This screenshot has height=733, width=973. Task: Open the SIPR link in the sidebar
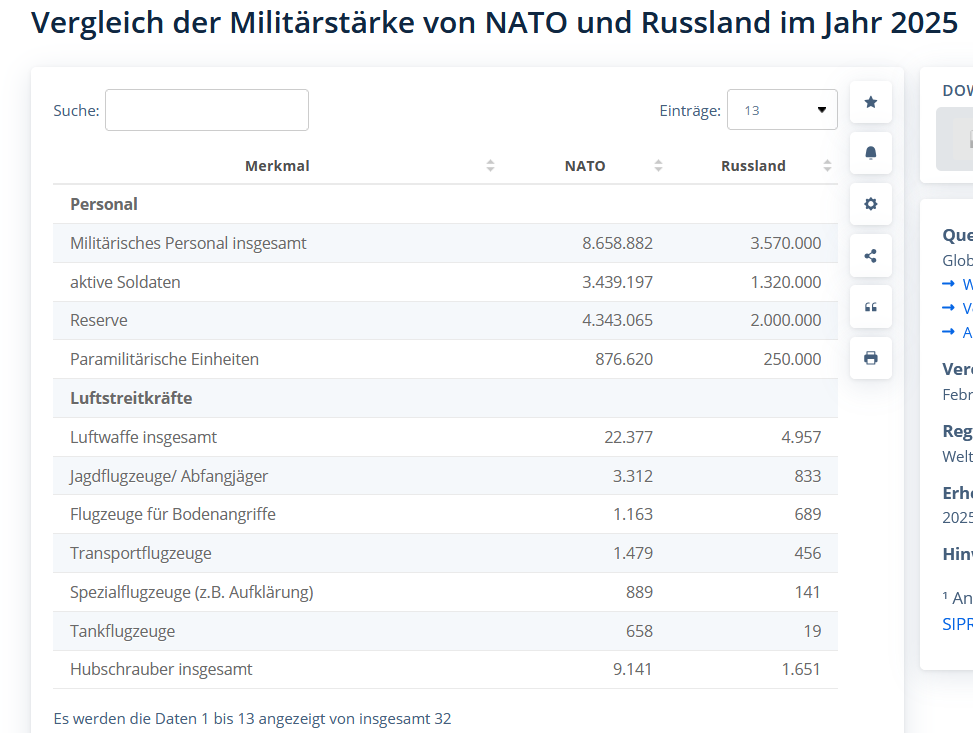[x=957, y=623]
